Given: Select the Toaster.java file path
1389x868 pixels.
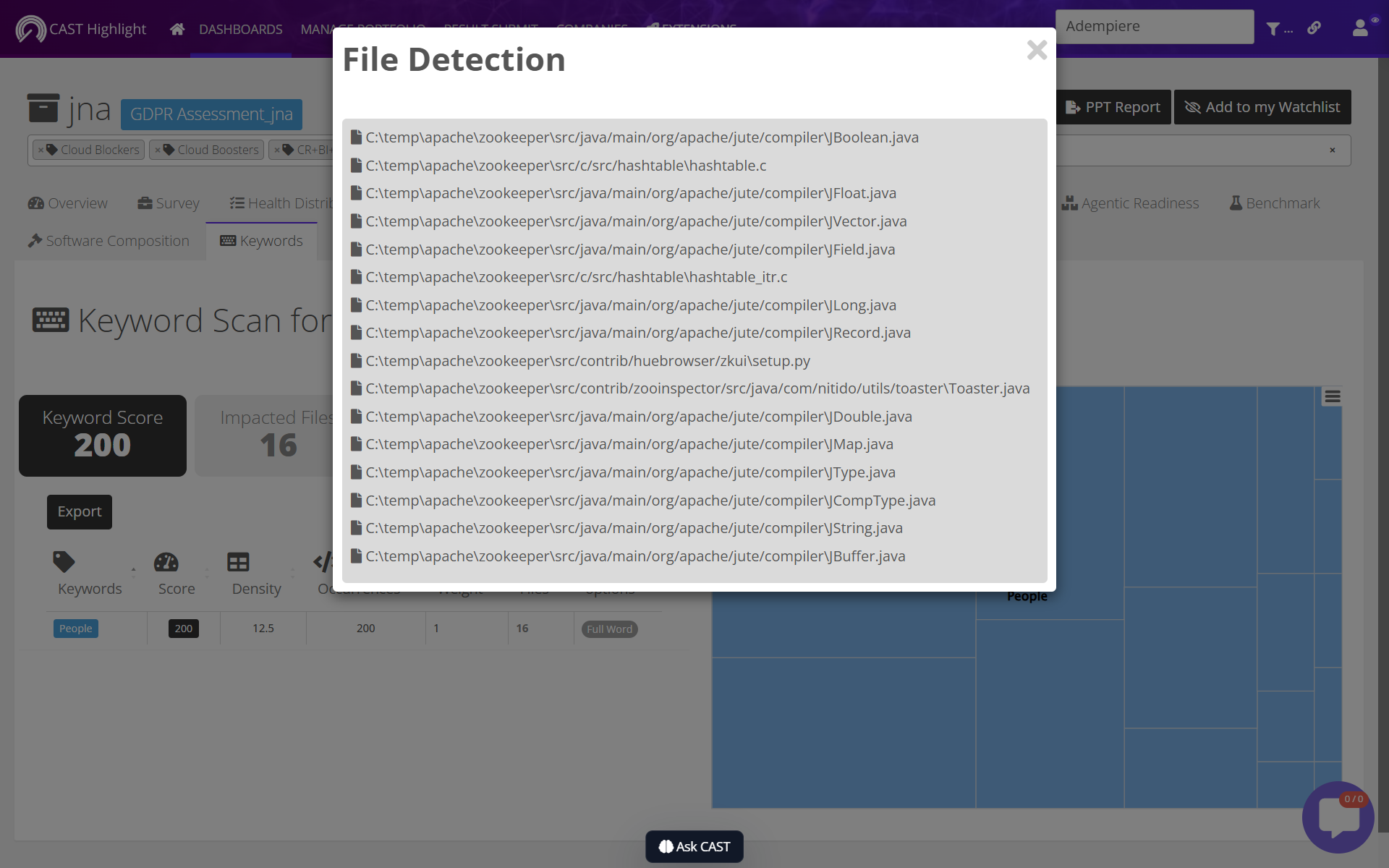Looking at the screenshot, I should (697, 388).
